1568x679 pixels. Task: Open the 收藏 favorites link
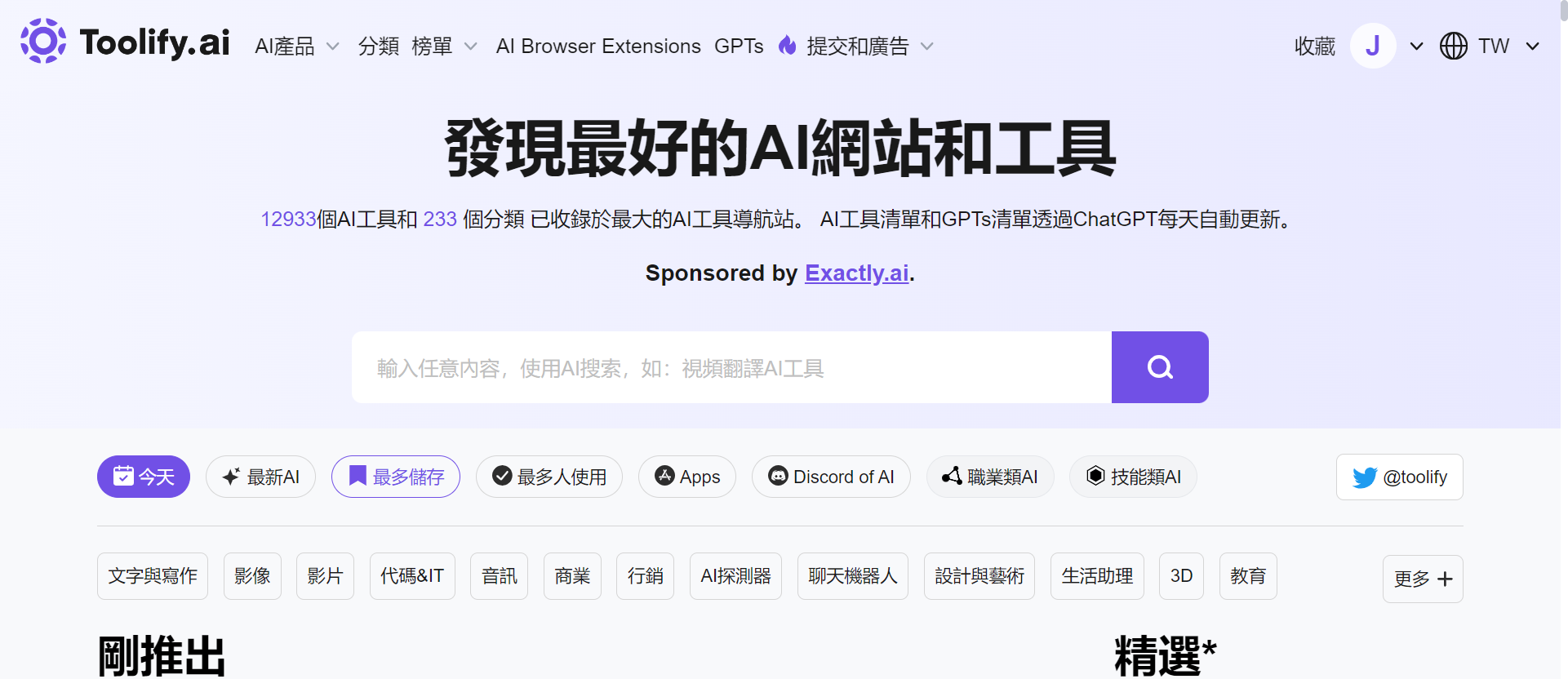(1315, 47)
